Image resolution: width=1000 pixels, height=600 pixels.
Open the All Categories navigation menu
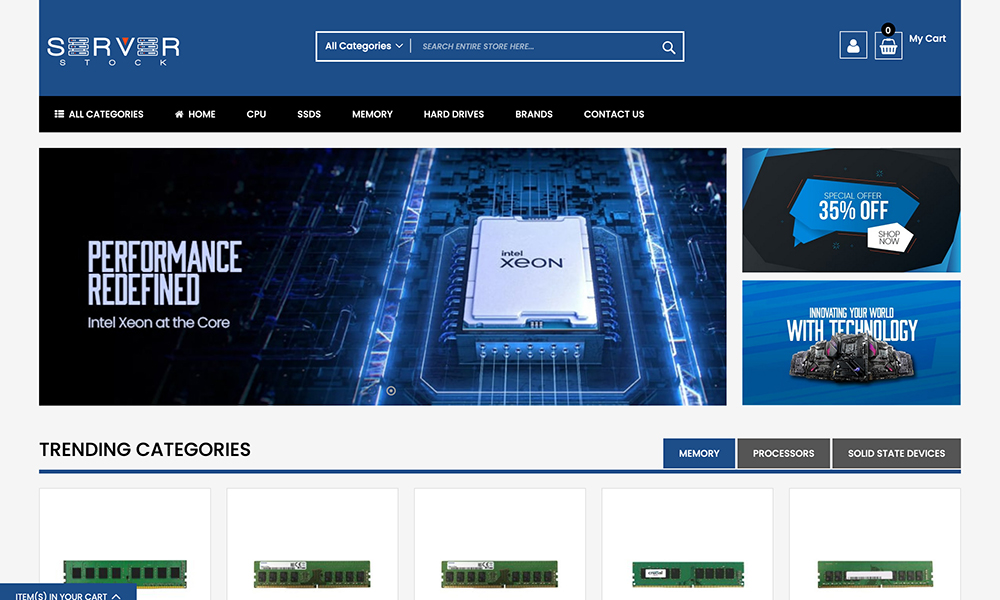click(x=99, y=114)
